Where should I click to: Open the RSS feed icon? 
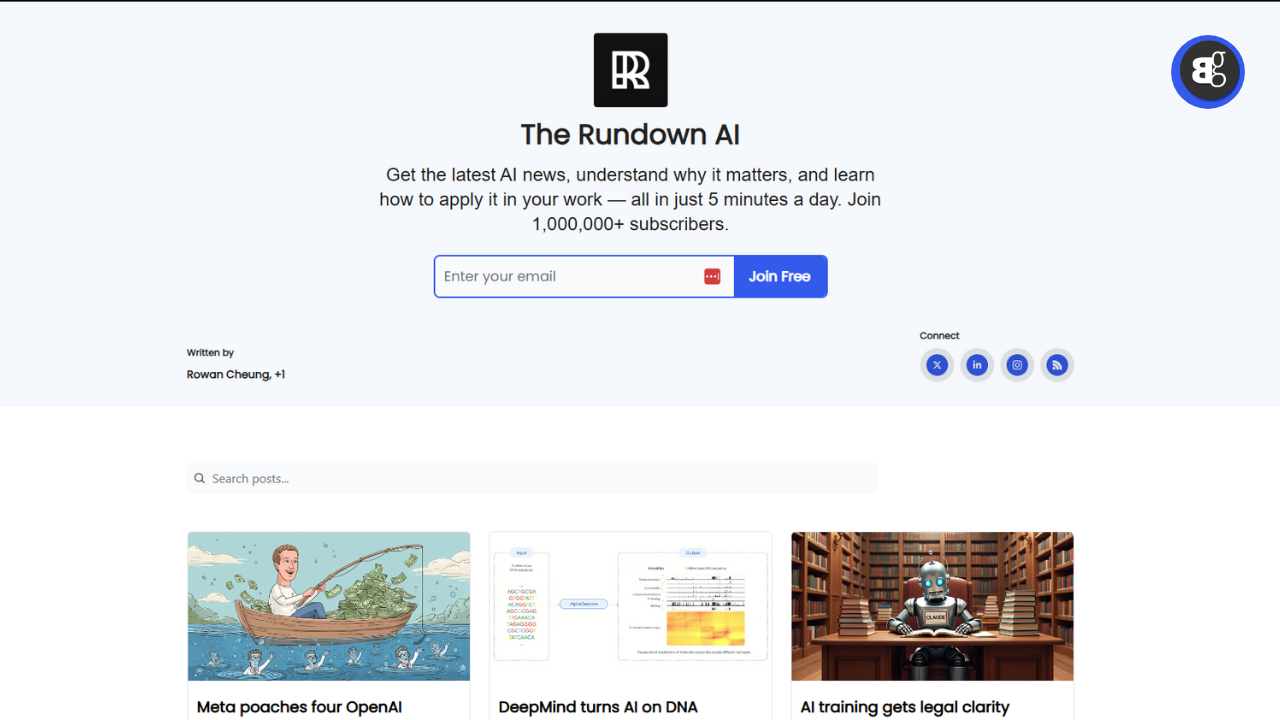click(1057, 365)
